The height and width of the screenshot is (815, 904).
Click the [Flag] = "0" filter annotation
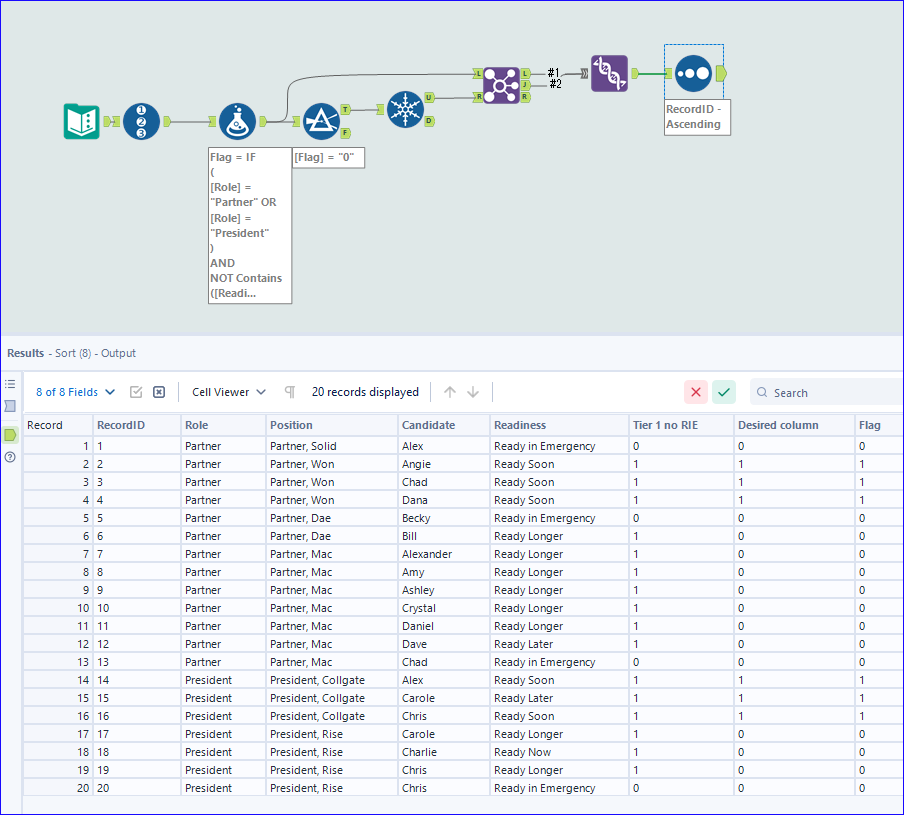point(329,157)
